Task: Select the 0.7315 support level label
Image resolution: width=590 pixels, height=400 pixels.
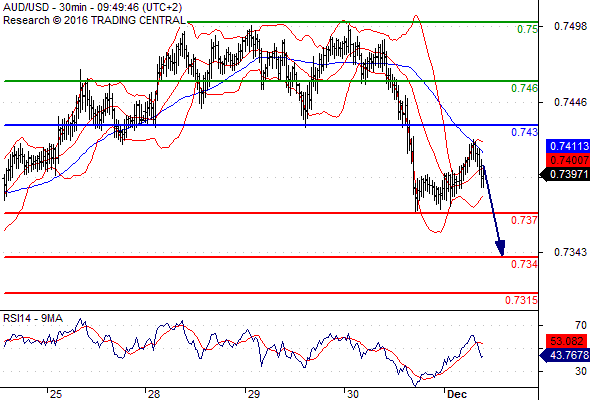Action: [x=522, y=300]
